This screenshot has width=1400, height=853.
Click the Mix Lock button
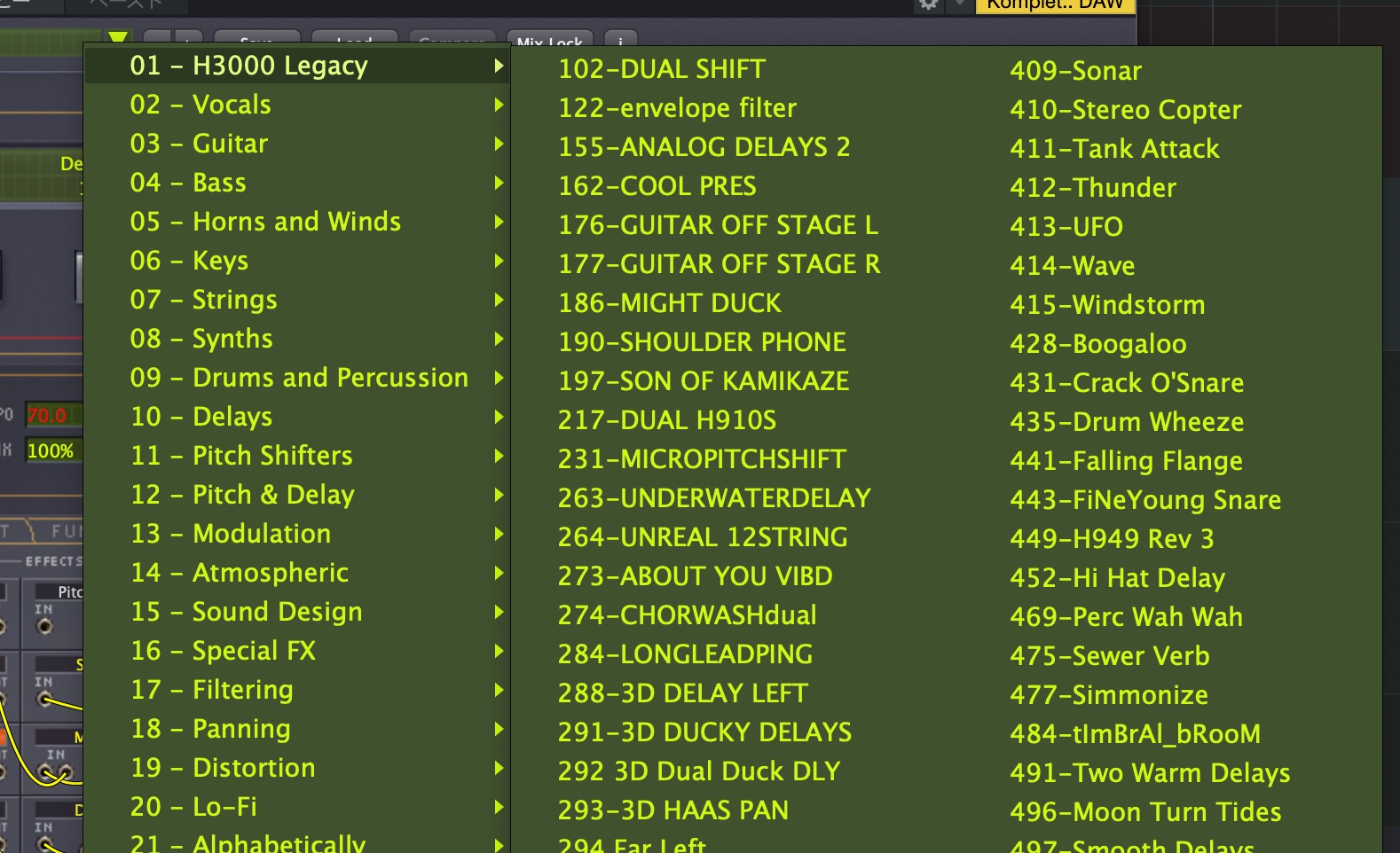pos(549,42)
